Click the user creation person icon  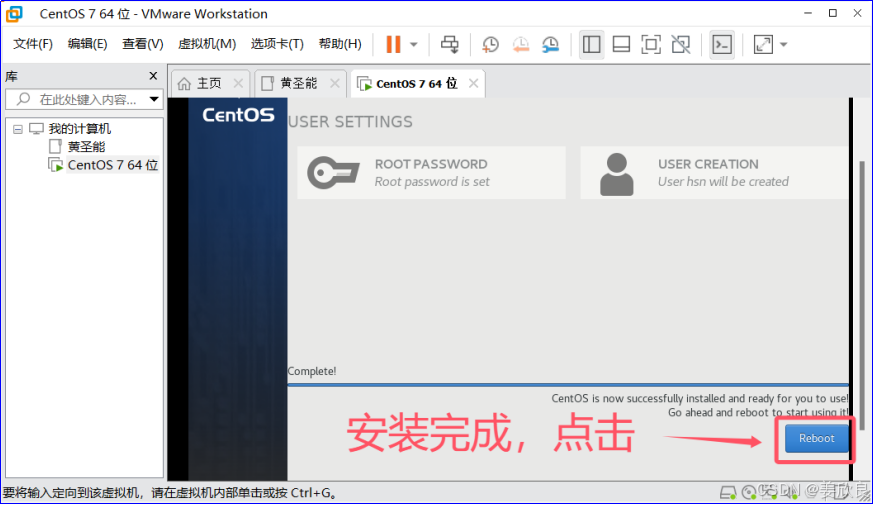coord(616,174)
